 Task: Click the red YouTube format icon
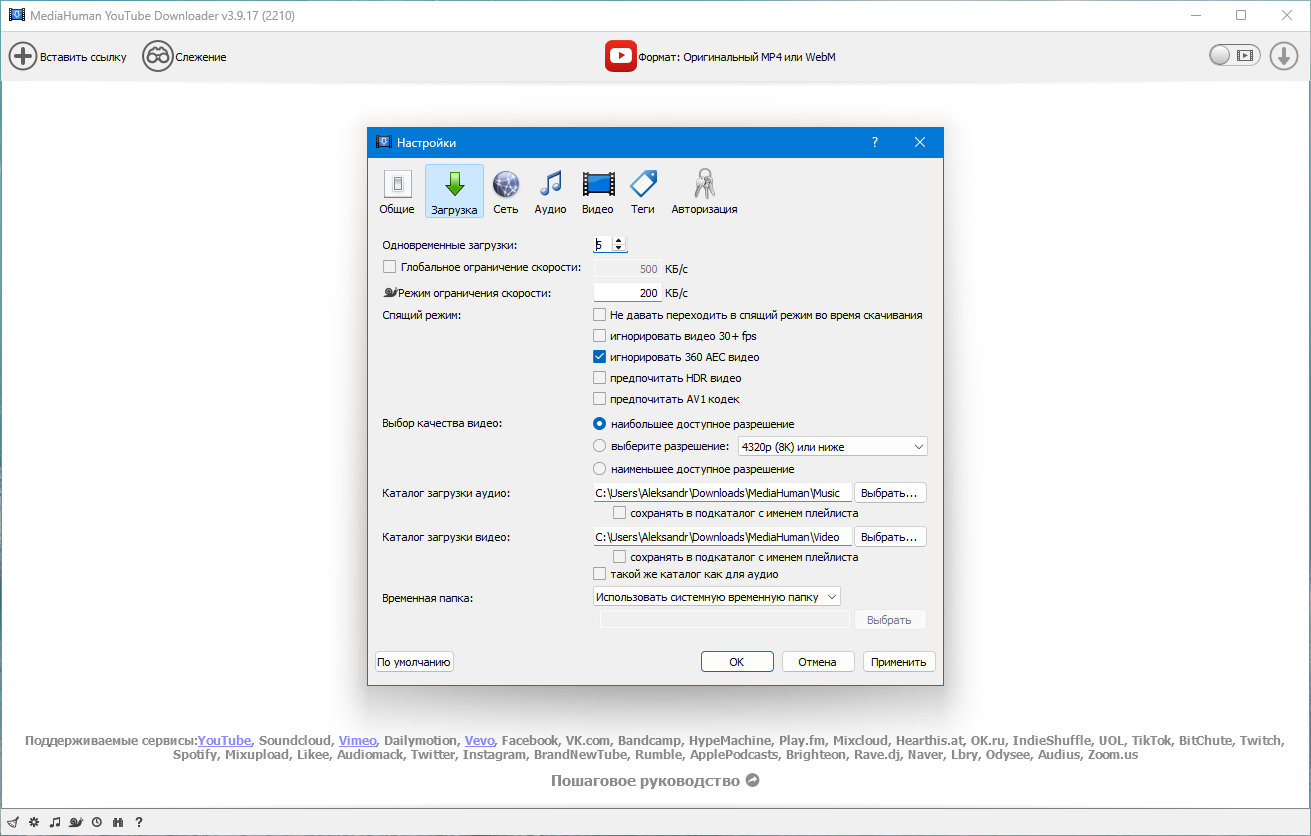click(x=621, y=56)
